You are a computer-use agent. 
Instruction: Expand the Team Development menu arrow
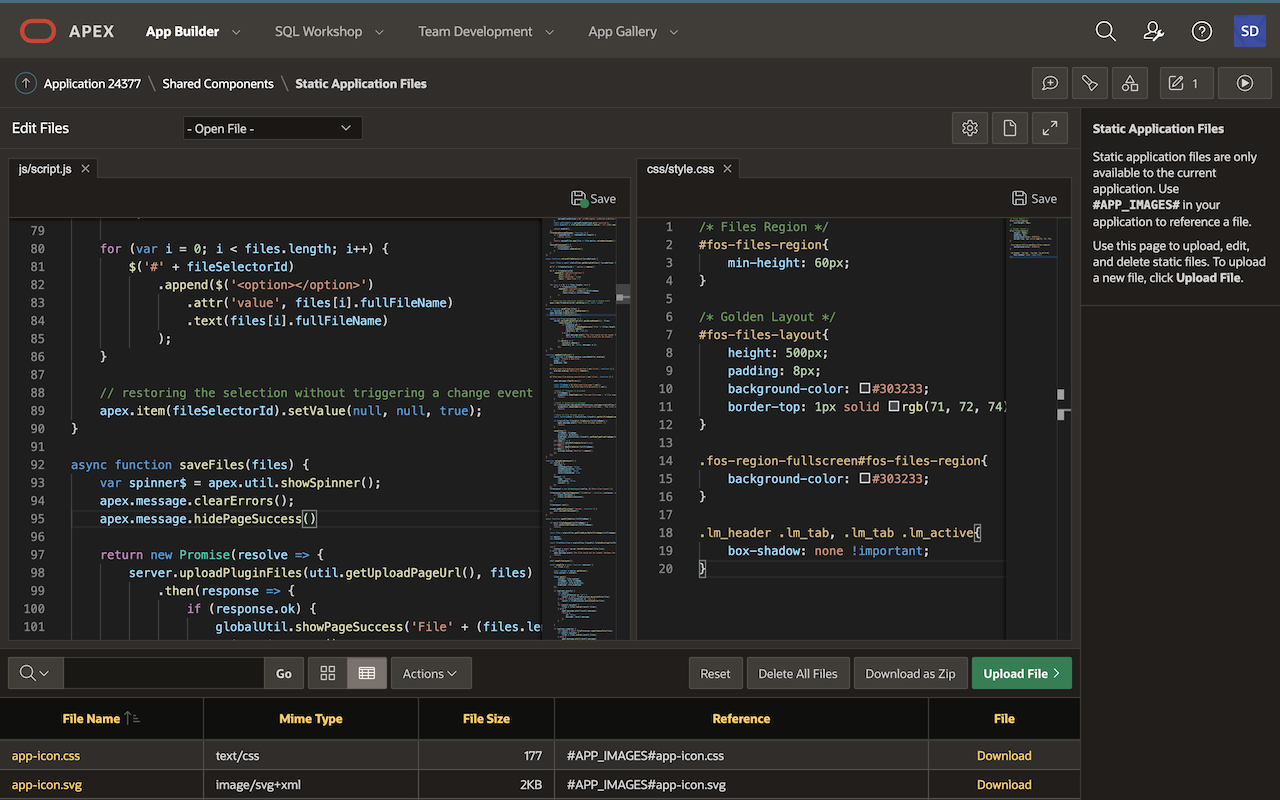tap(549, 32)
